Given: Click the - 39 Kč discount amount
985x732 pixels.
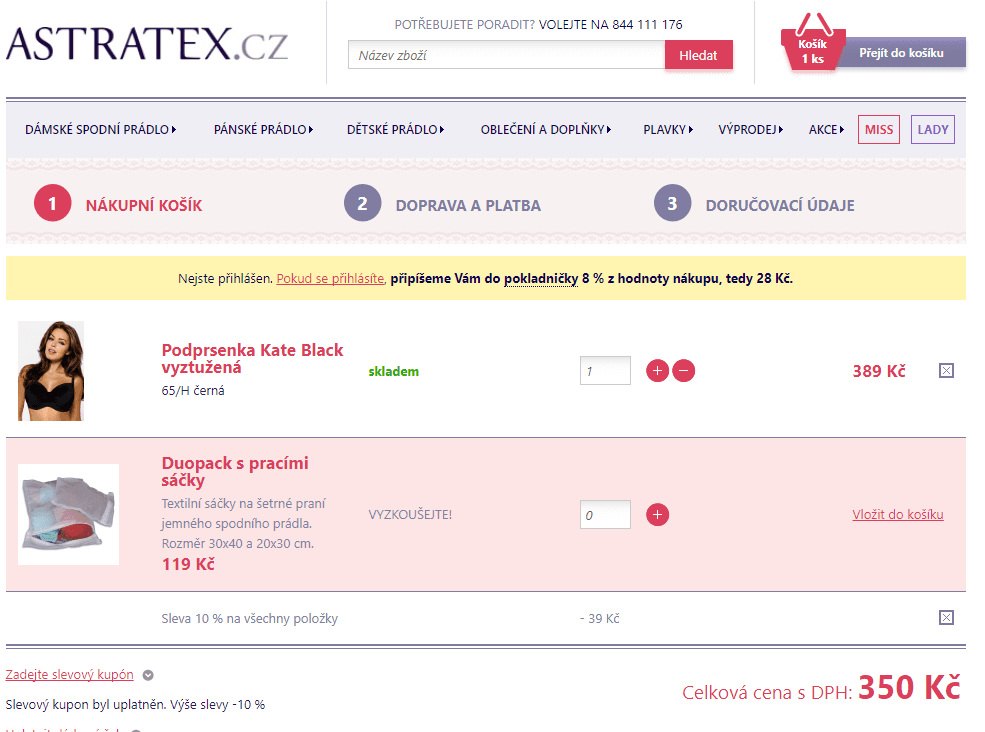Looking at the screenshot, I should pos(600,618).
